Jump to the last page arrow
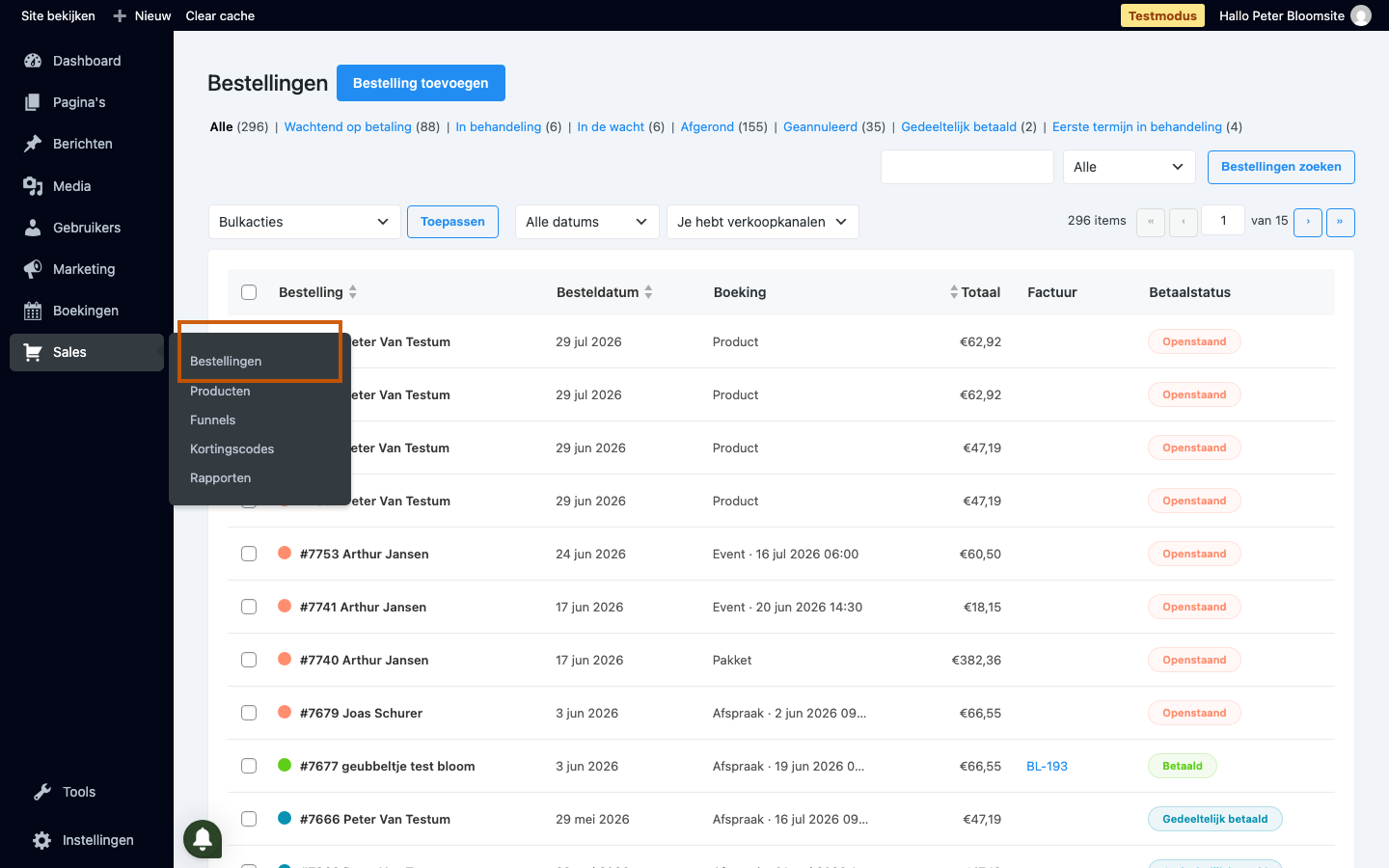1389x868 pixels. [x=1341, y=222]
